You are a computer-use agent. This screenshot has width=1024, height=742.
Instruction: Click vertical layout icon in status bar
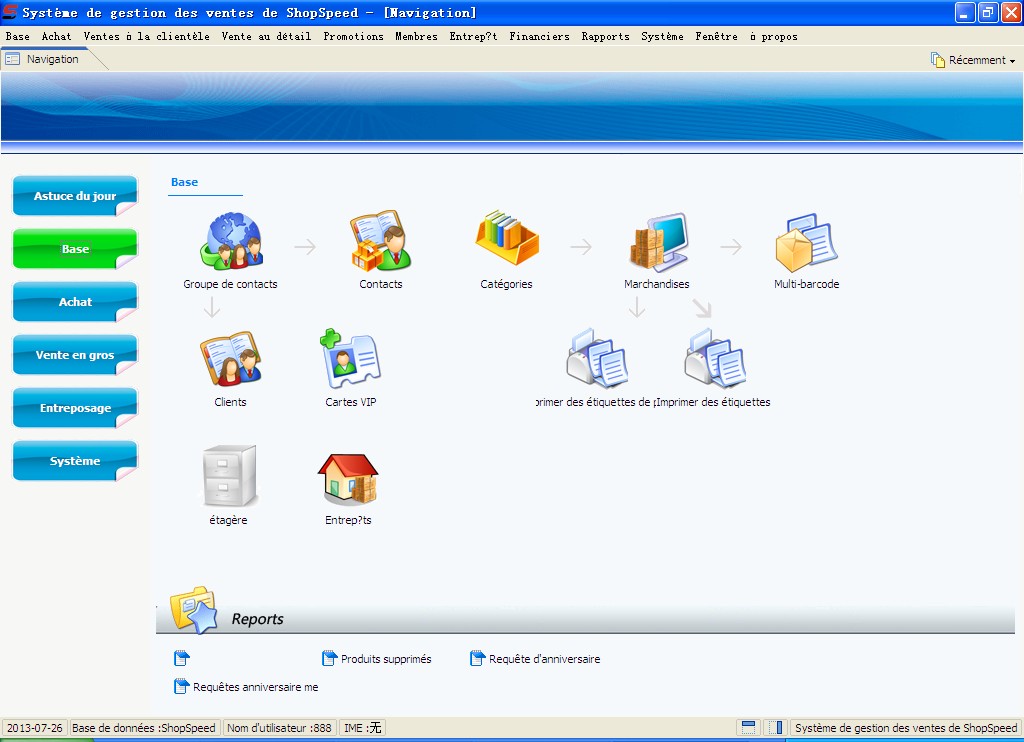click(x=775, y=727)
